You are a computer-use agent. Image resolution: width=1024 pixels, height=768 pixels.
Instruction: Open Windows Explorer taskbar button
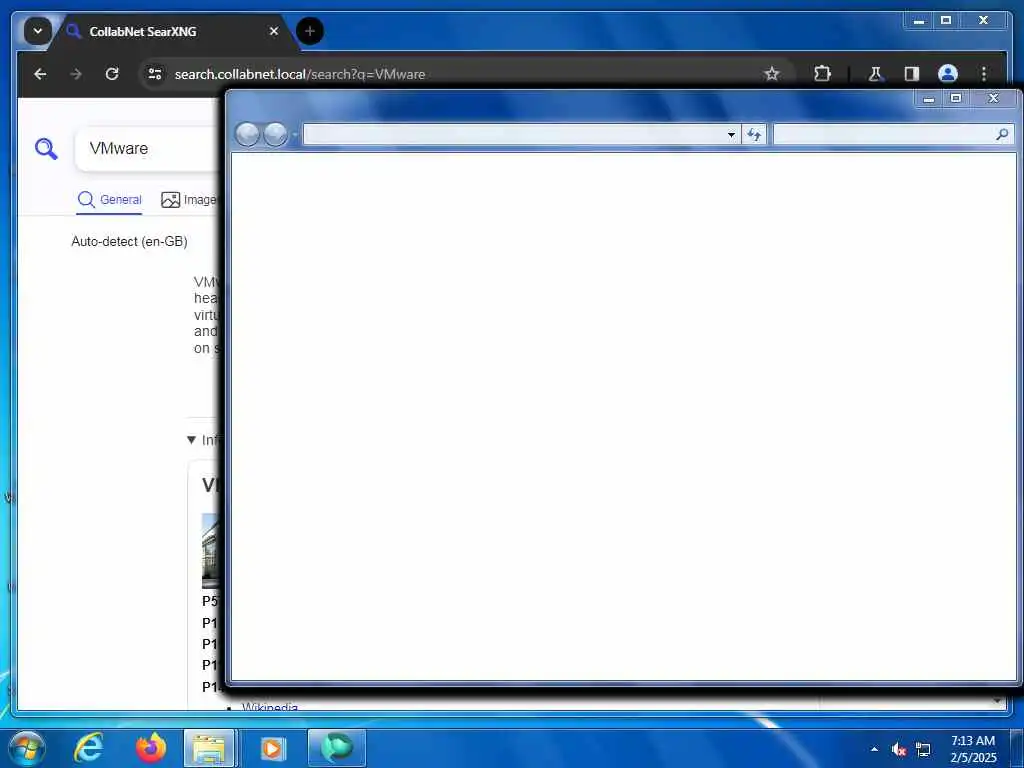[x=209, y=748]
